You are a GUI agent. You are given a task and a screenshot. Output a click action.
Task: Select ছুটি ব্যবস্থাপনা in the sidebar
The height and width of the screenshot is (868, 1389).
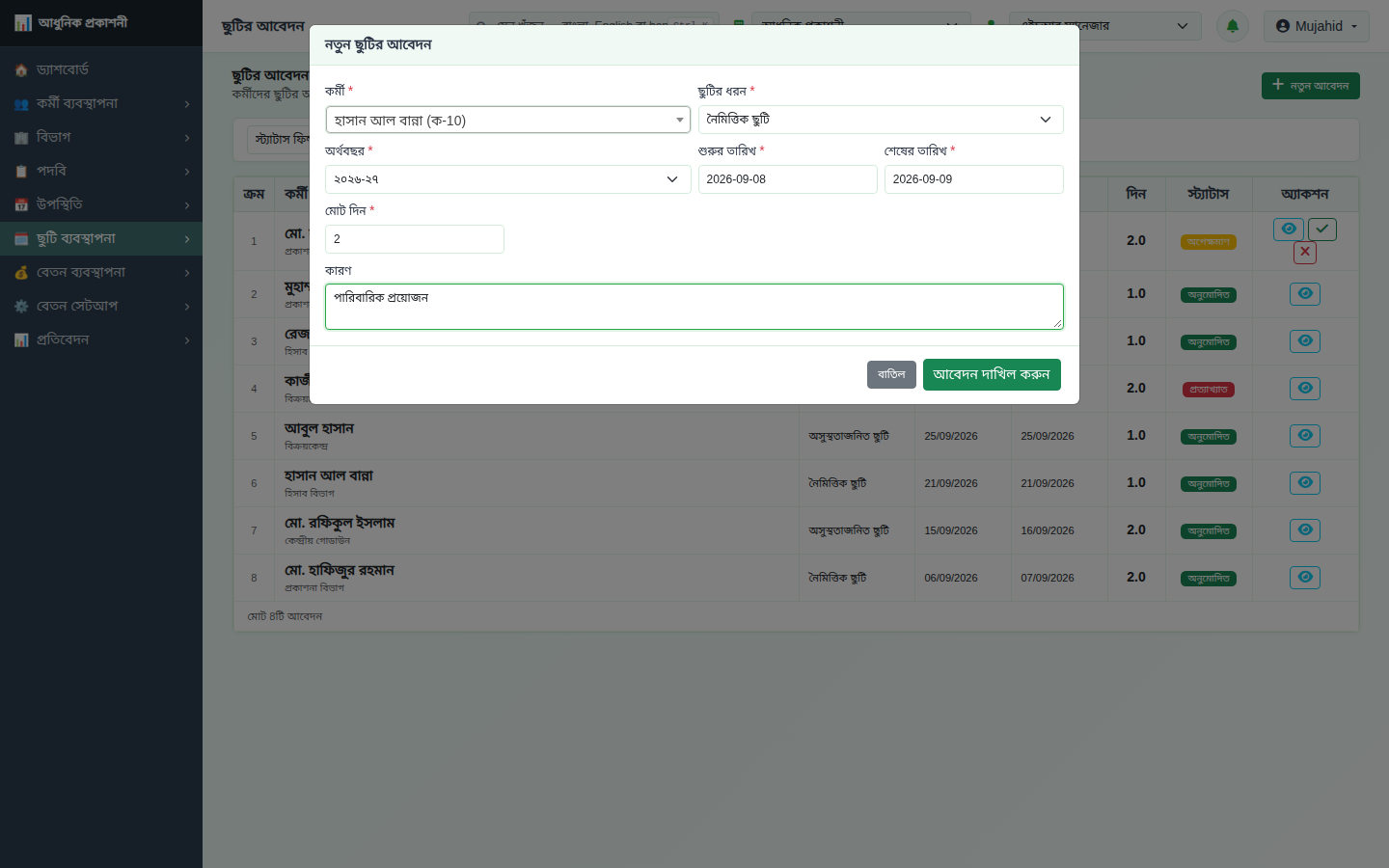pyautogui.click(x=101, y=239)
